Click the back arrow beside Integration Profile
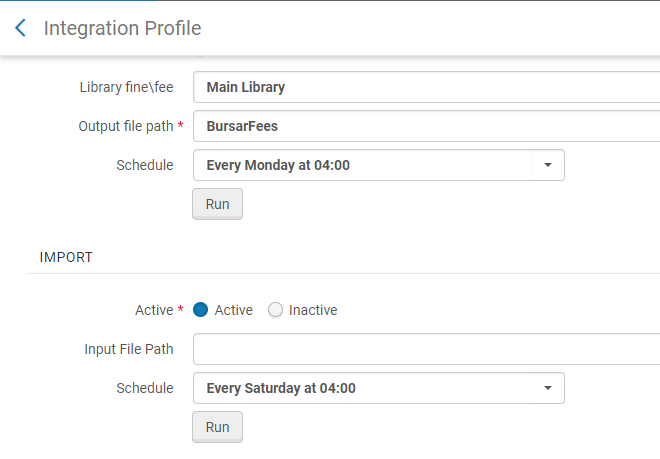The width and height of the screenshot is (660, 459). coord(20,28)
